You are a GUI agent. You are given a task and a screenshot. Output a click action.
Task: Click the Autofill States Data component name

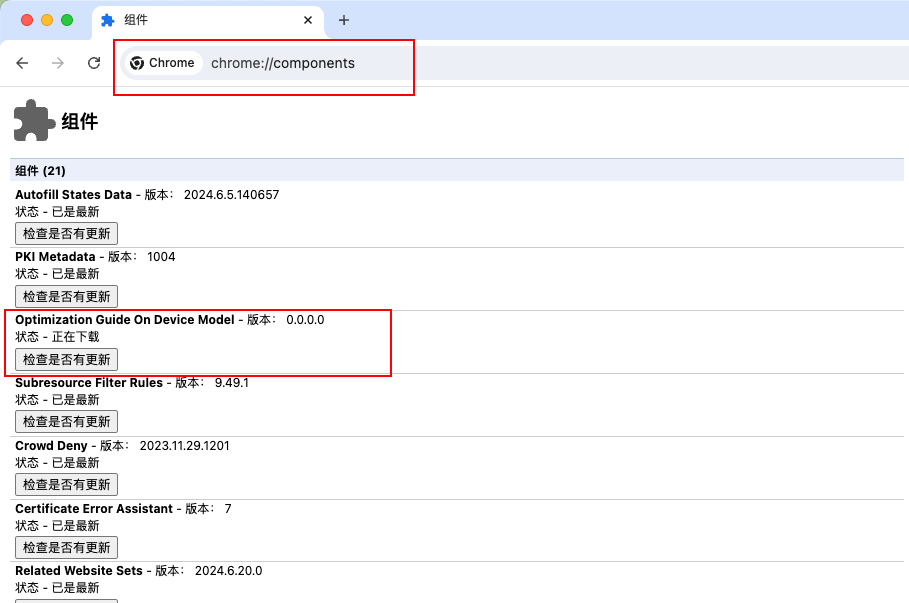point(74,195)
